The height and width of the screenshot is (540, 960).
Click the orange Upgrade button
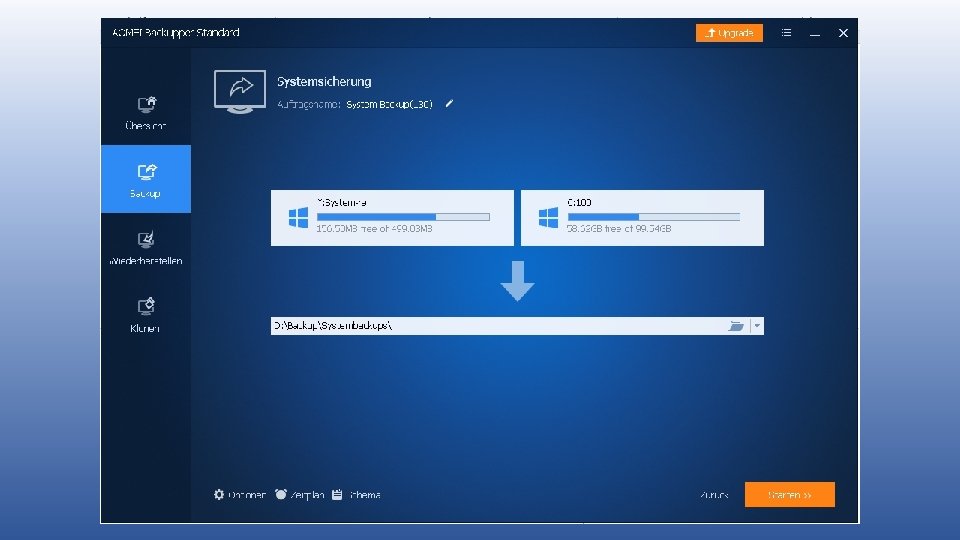coord(729,33)
